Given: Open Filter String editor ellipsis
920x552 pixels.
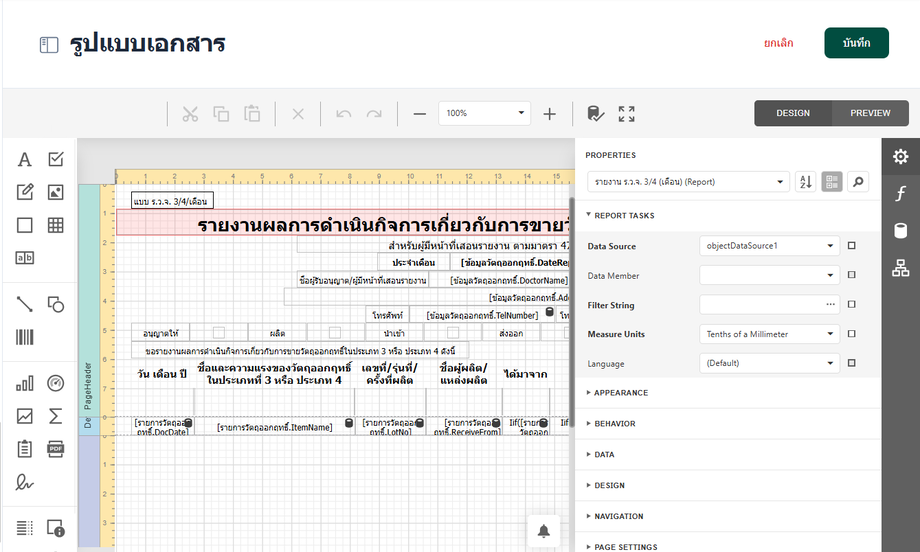Looking at the screenshot, I should coord(830,304).
